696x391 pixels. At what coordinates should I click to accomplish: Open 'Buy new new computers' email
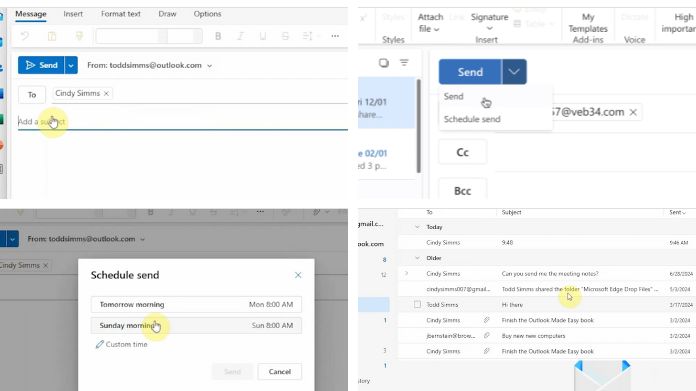(547, 336)
